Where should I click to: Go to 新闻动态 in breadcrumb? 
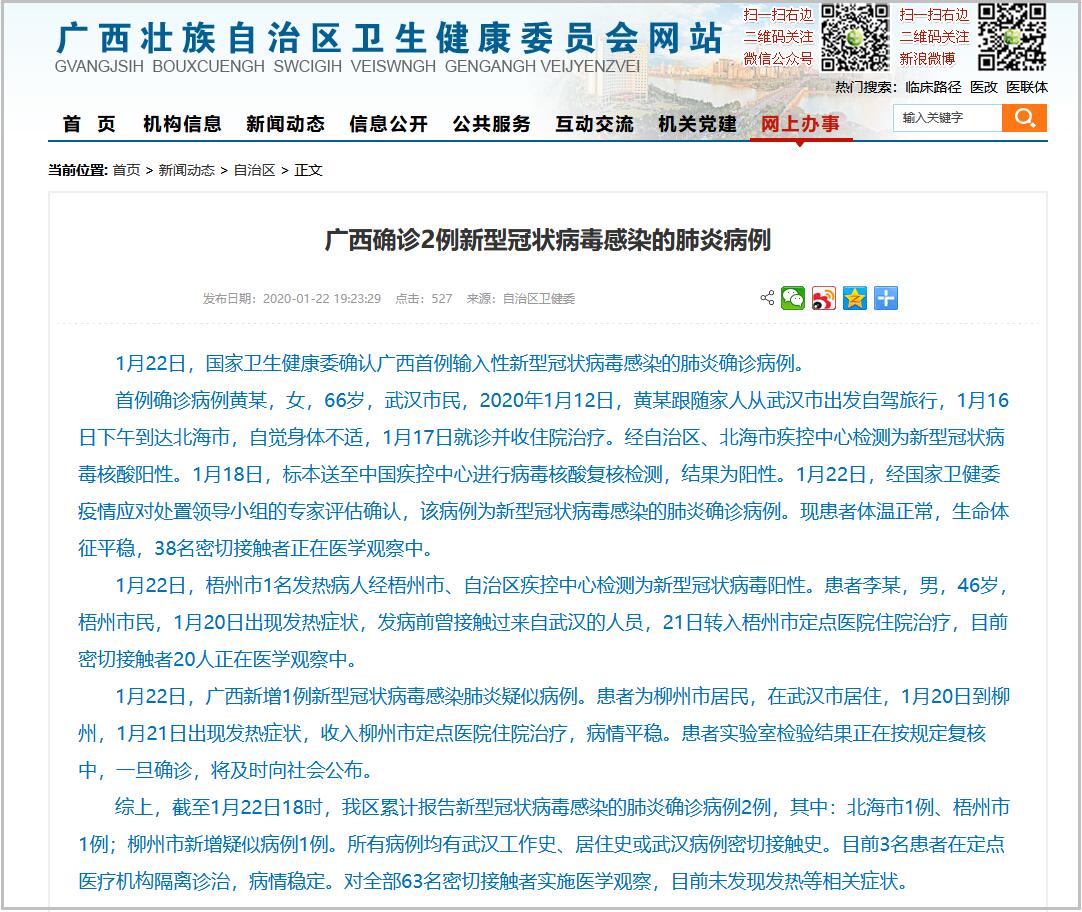[186, 170]
